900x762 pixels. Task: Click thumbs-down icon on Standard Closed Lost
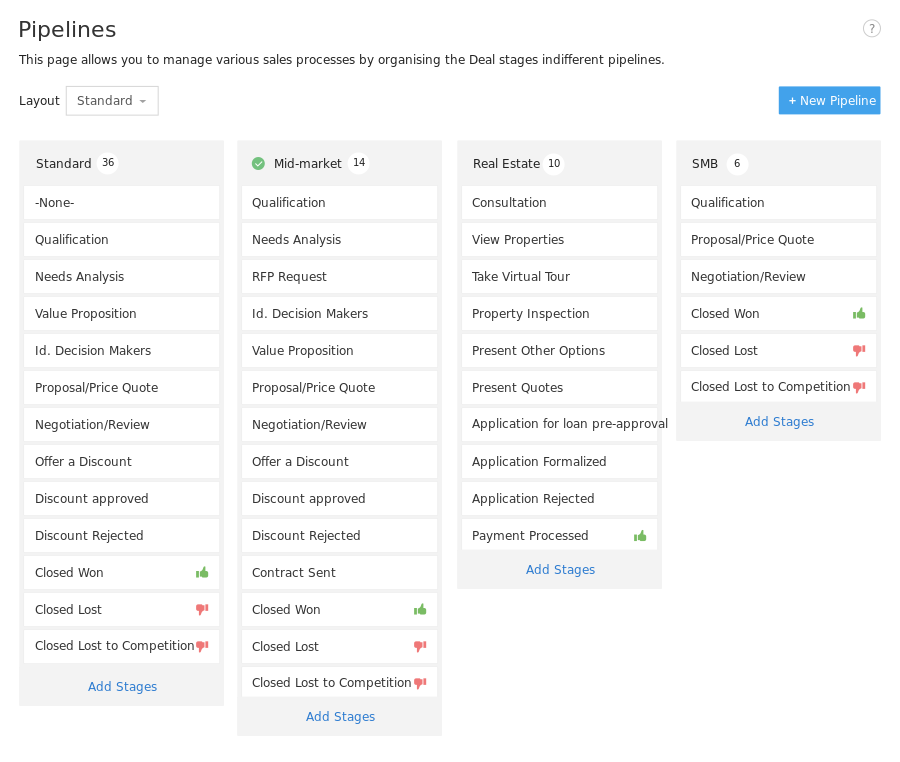pos(202,609)
